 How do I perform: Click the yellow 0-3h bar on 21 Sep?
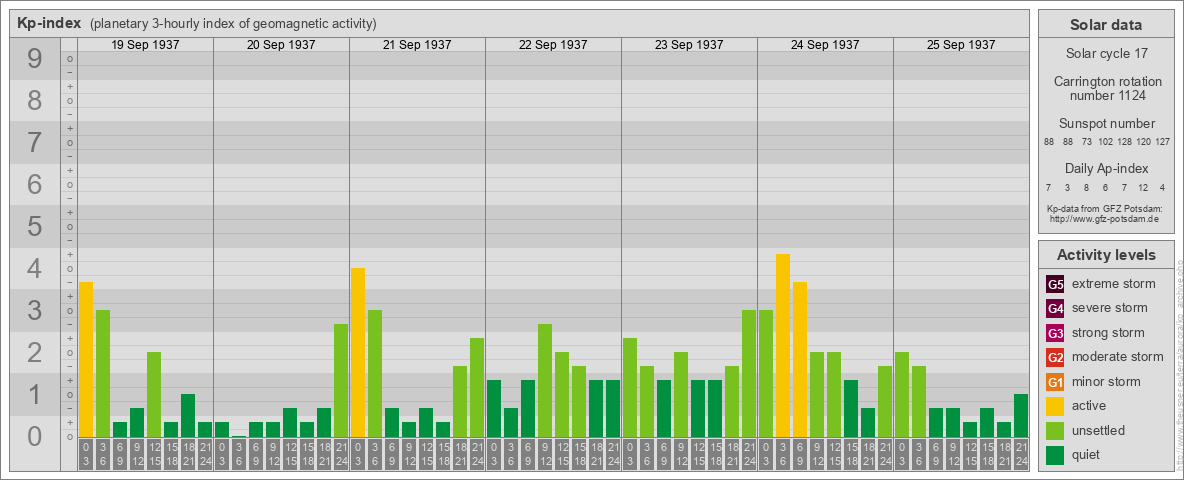coord(358,352)
